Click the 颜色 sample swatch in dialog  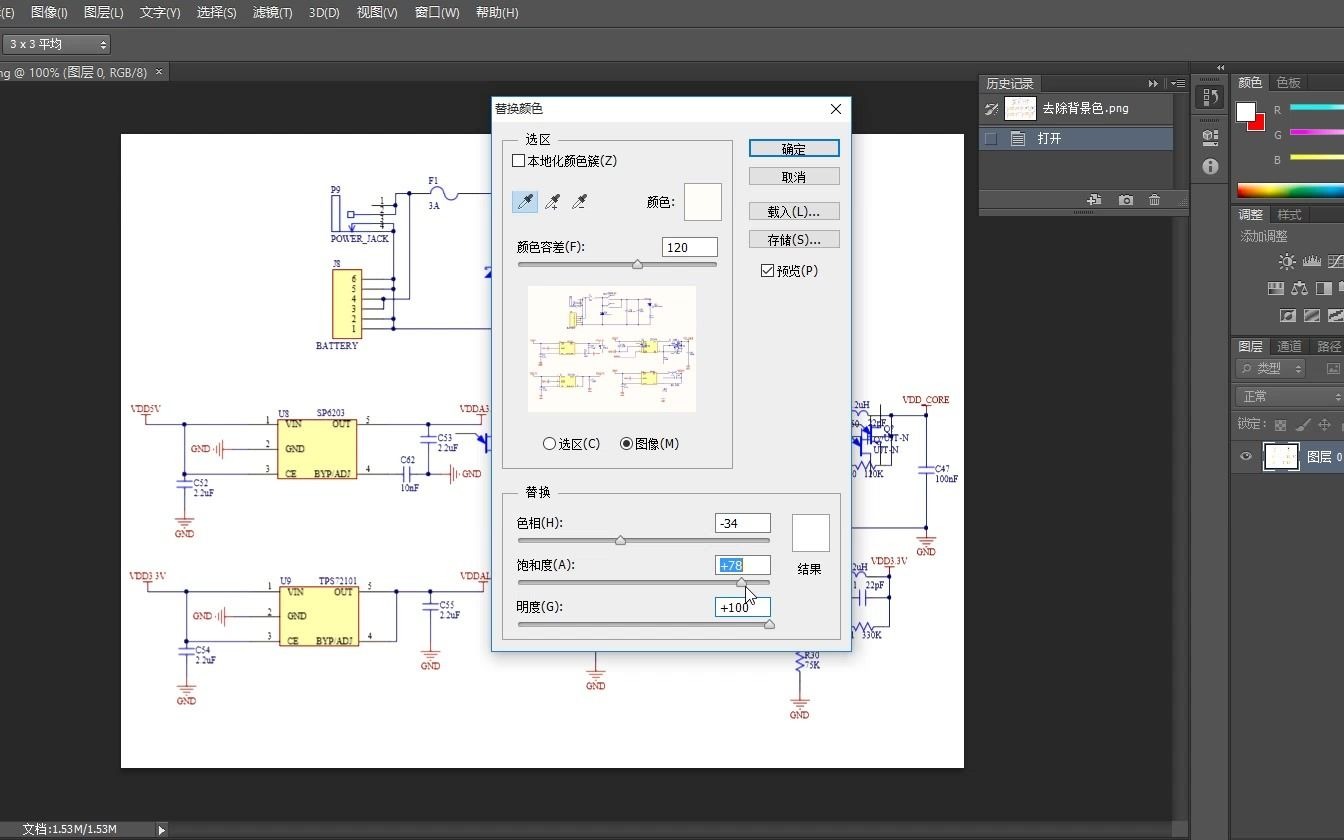click(703, 202)
